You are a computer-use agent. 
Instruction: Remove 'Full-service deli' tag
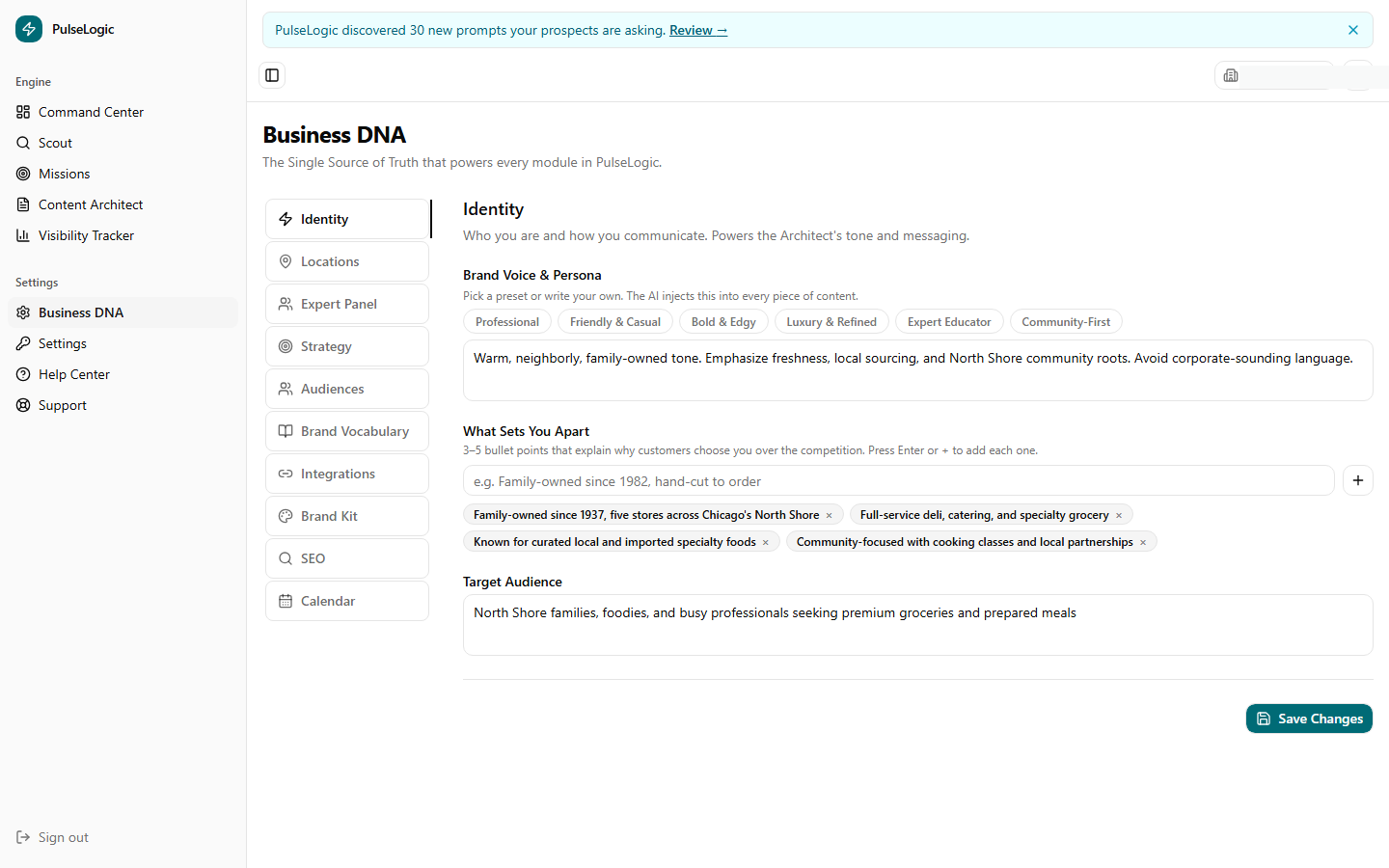1119,516
